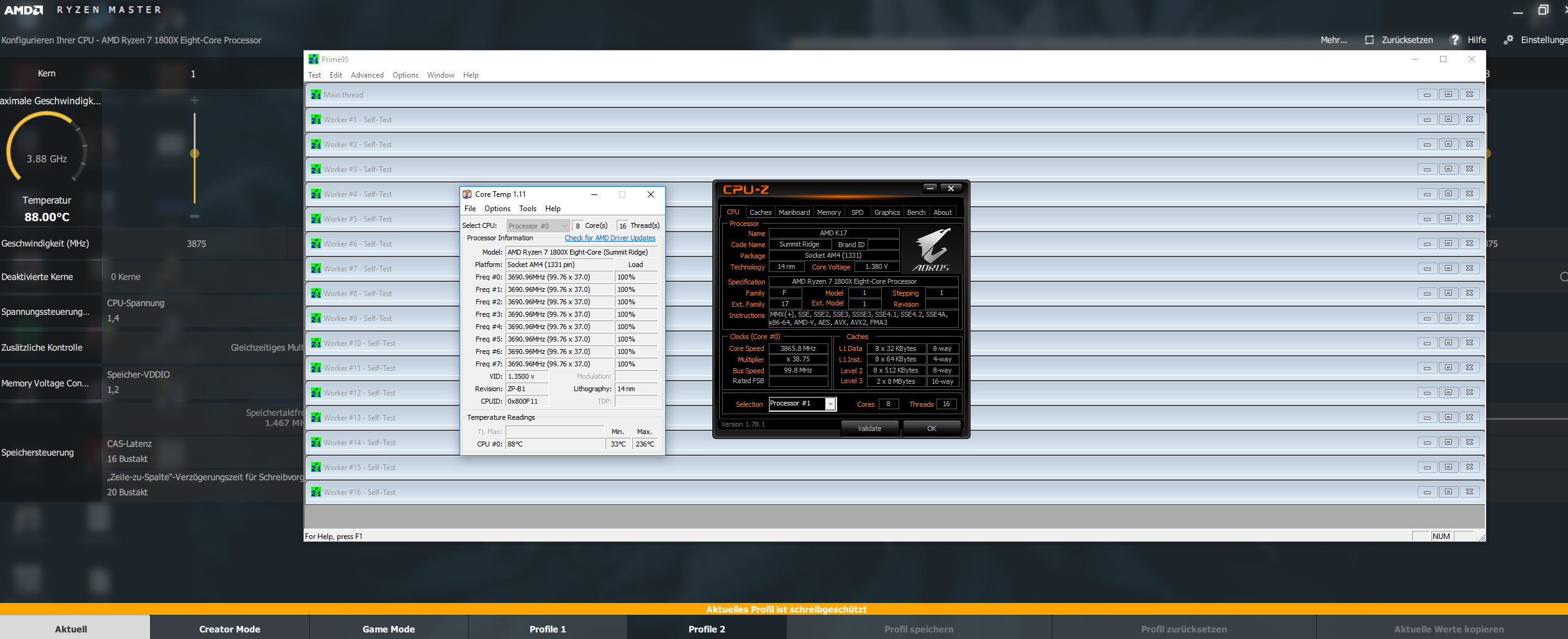The width and height of the screenshot is (1568, 639).
Task: Switch to the Graphics tab in CPU-Z
Action: click(x=887, y=212)
